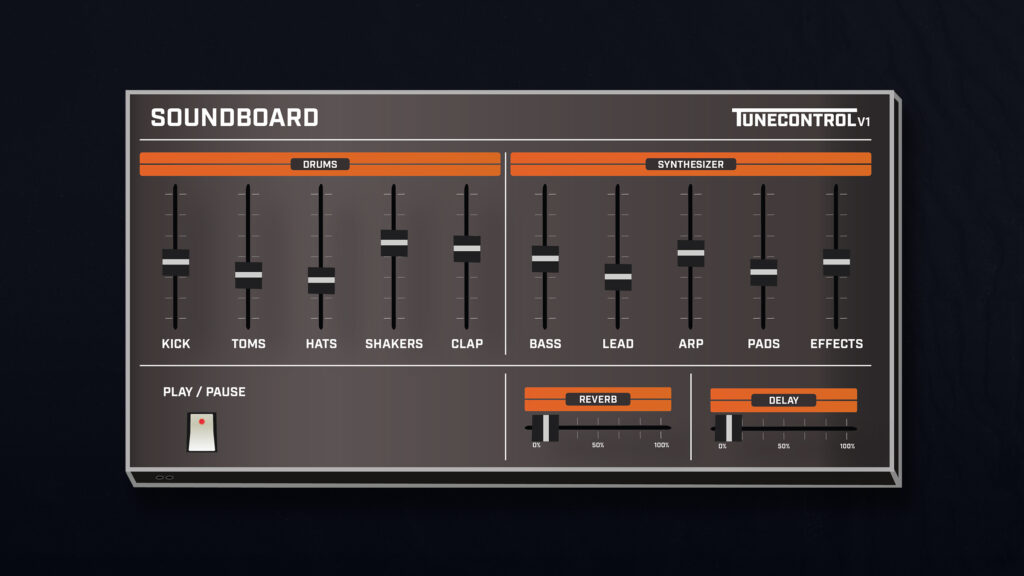The image size is (1024, 576).
Task: Click the Shakers fader handle
Action: tap(394, 243)
